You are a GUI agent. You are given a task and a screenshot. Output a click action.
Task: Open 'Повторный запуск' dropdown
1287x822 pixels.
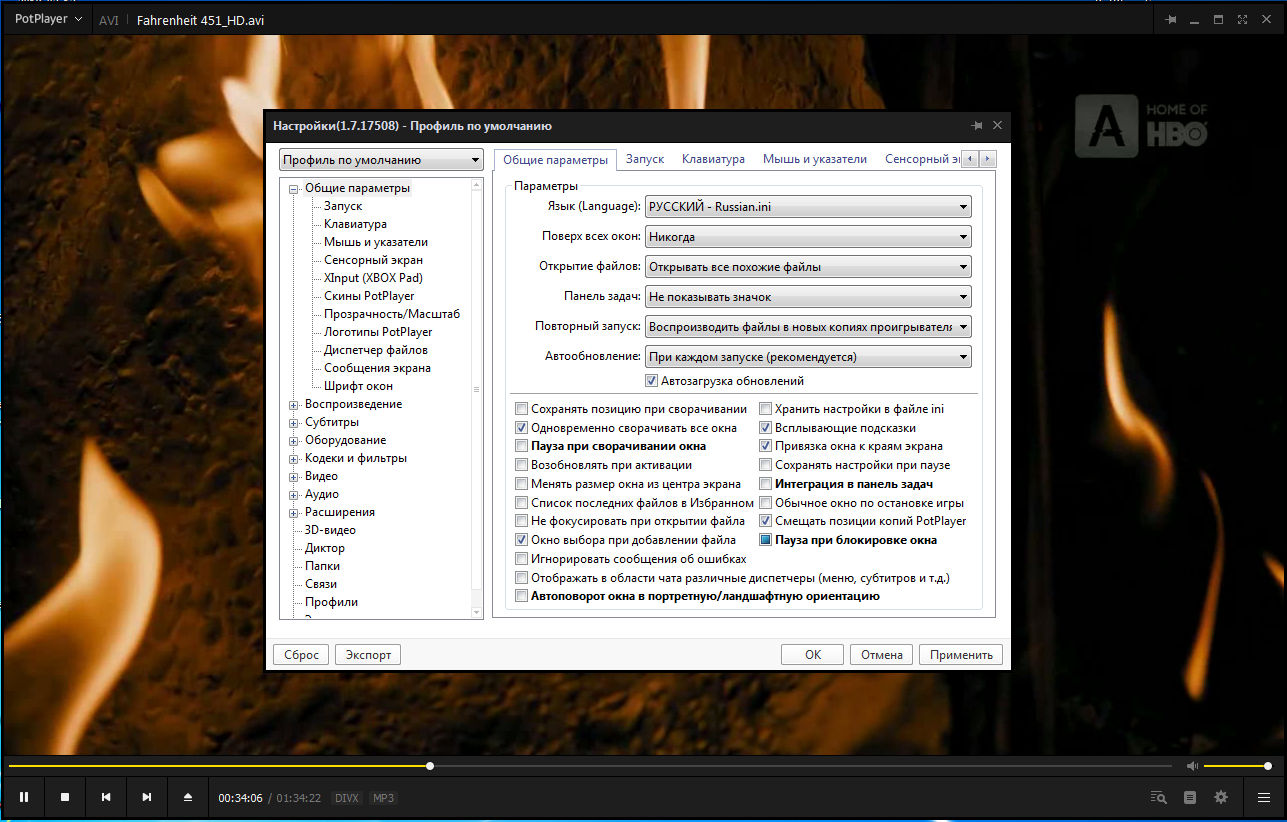[808, 327]
